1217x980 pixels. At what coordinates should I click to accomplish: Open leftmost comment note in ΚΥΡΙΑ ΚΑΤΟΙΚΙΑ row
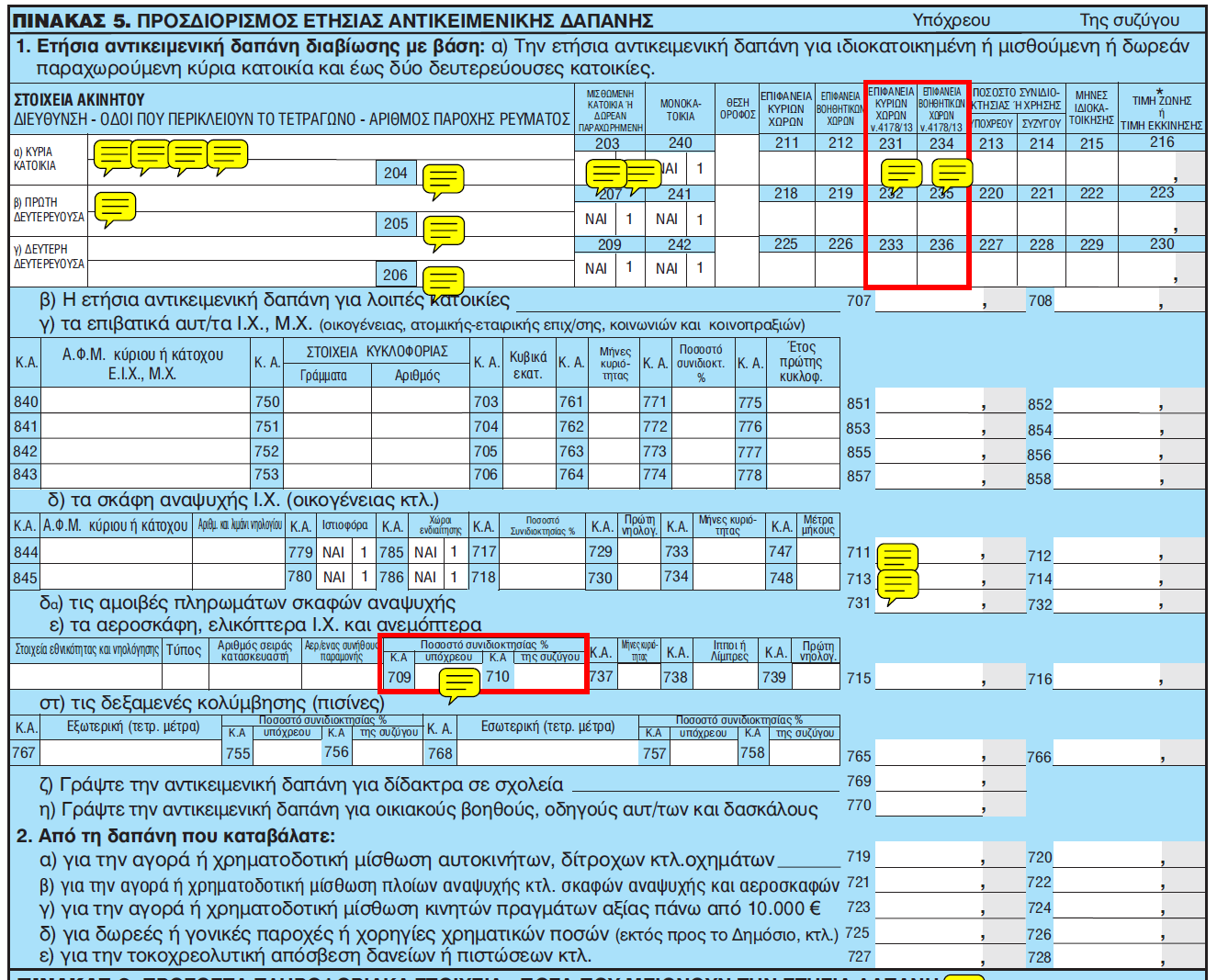(114, 157)
